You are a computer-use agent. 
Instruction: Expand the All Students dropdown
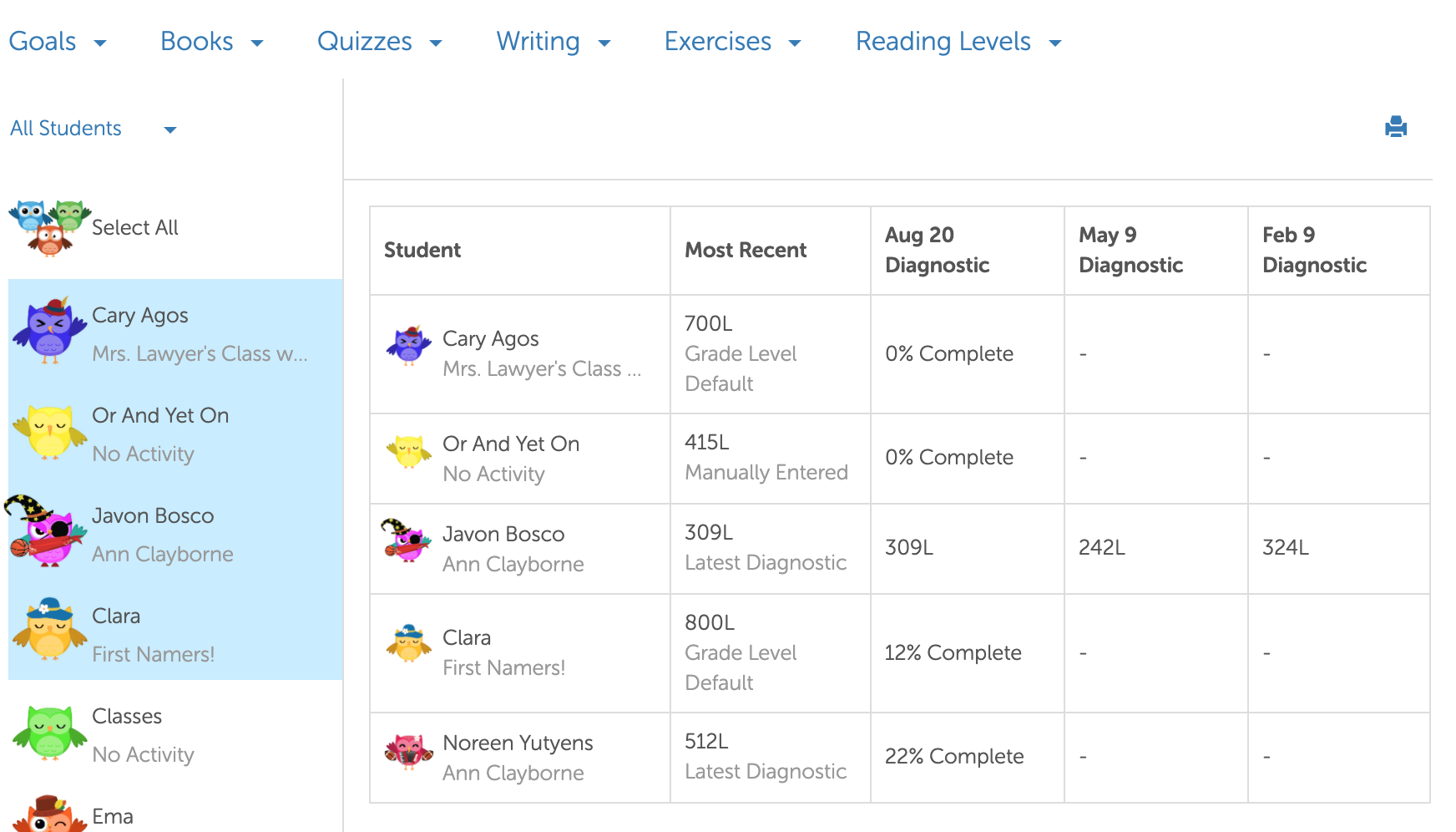(x=94, y=129)
